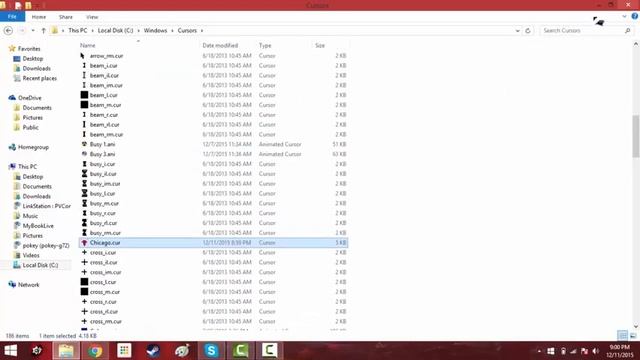The width and height of the screenshot is (640, 360).
Task: Select the arrow_rm.cur file icon
Action: click(83, 56)
